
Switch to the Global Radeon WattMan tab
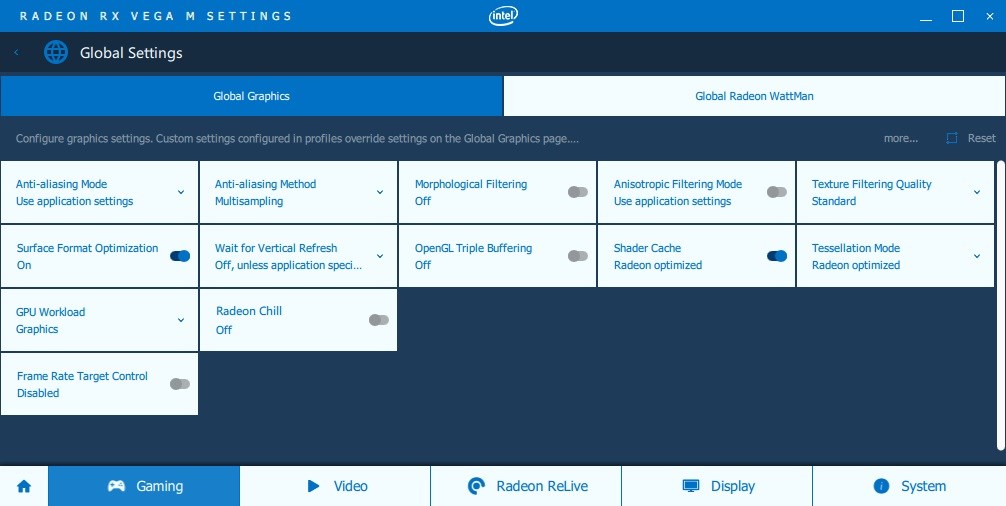754,96
